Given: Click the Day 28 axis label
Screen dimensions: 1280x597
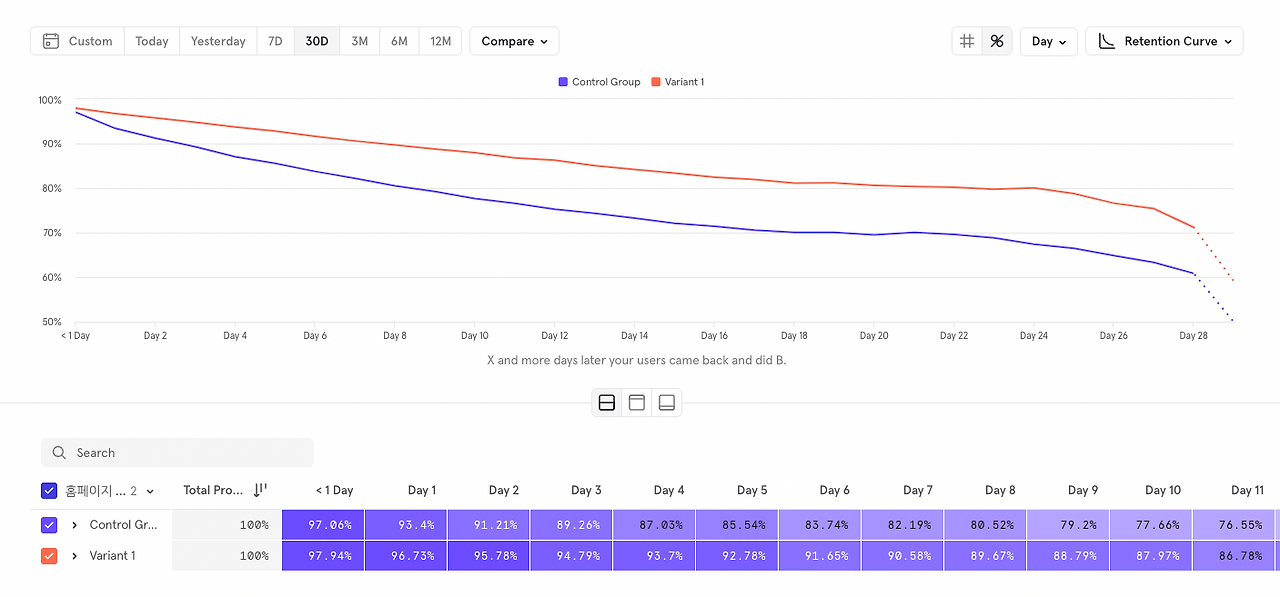Looking at the screenshot, I should coord(1193,336).
